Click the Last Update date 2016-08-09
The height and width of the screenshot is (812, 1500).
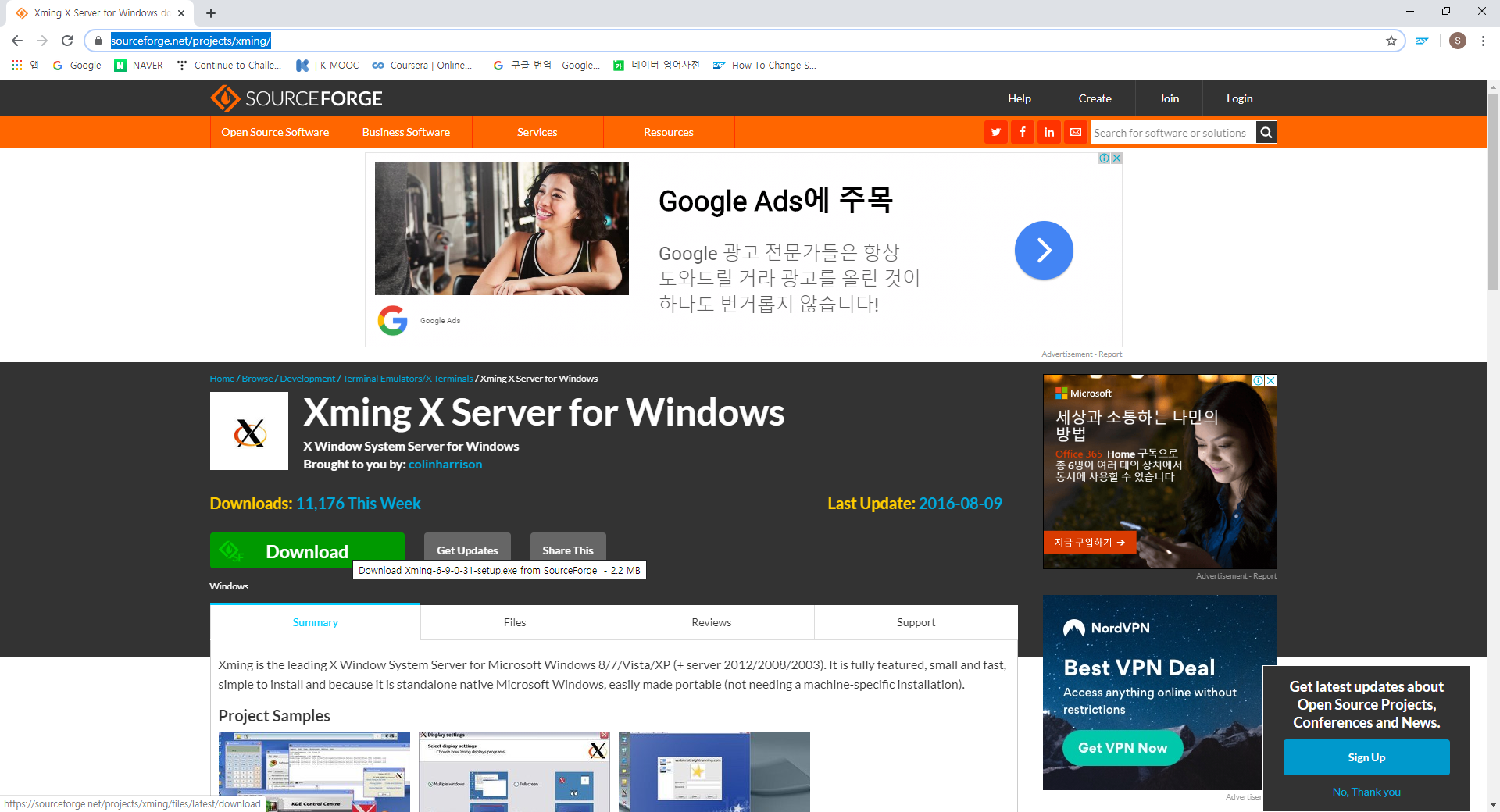(x=960, y=504)
